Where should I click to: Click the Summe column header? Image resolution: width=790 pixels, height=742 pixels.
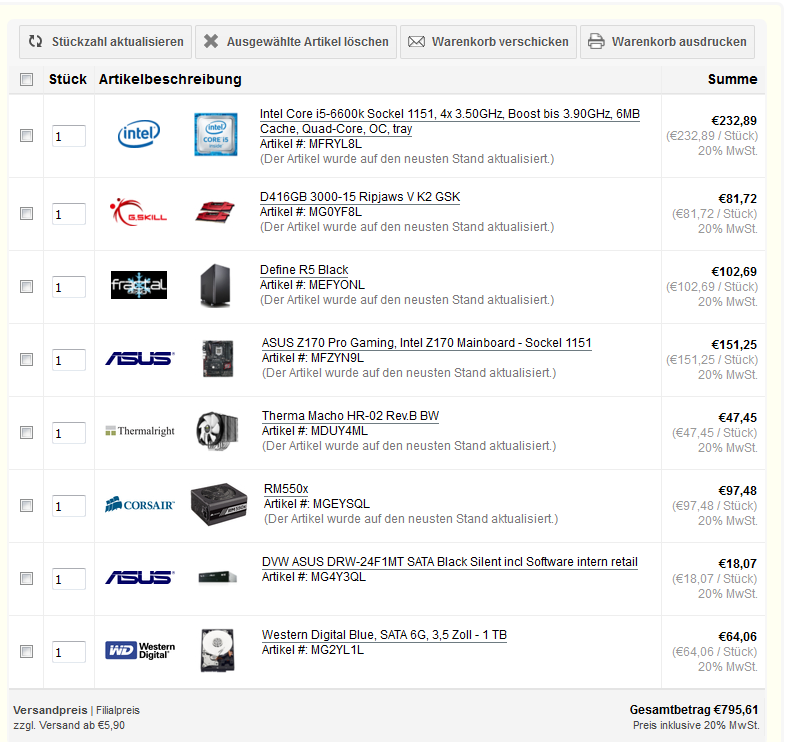[x=732, y=80]
